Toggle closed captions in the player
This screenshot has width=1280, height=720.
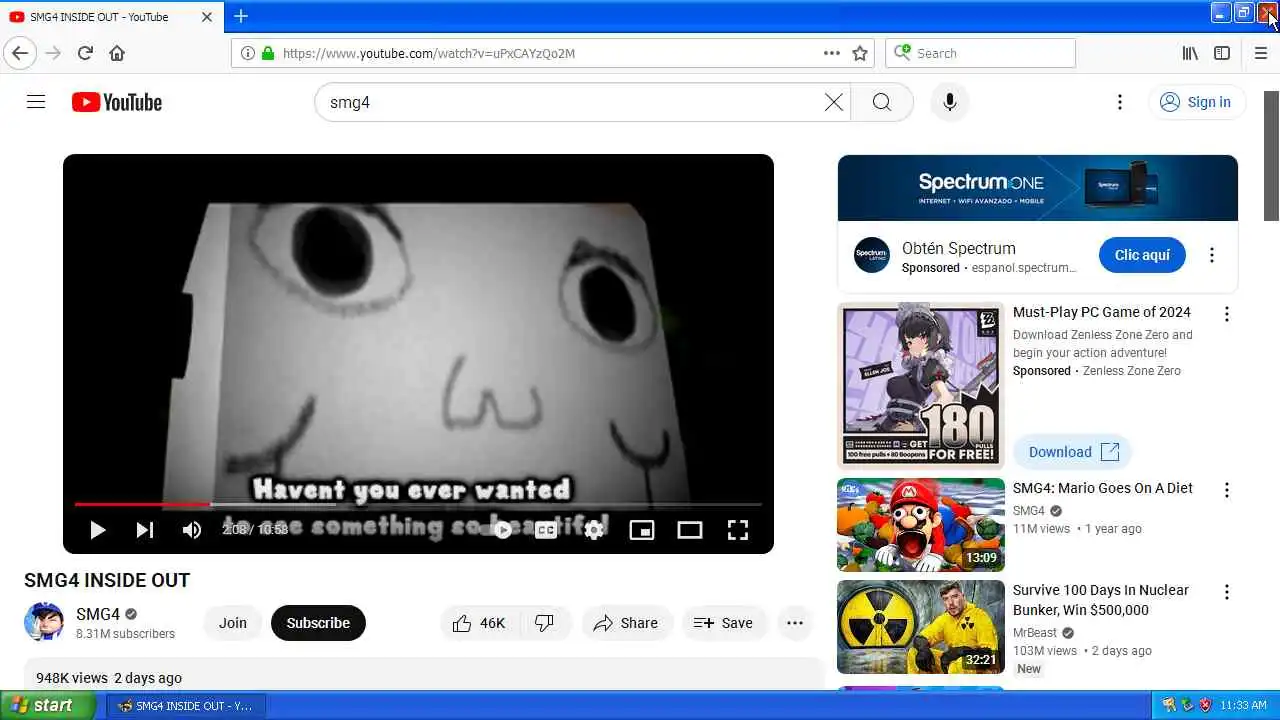[x=546, y=530]
